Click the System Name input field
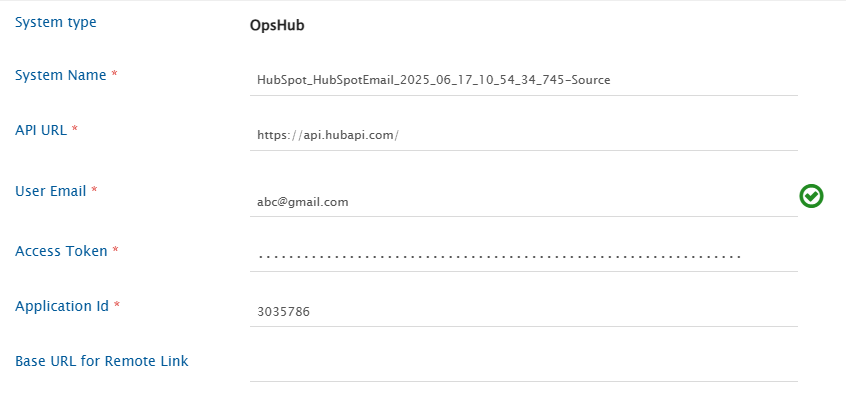Viewport: 846px width, 412px height. coord(523,79)
